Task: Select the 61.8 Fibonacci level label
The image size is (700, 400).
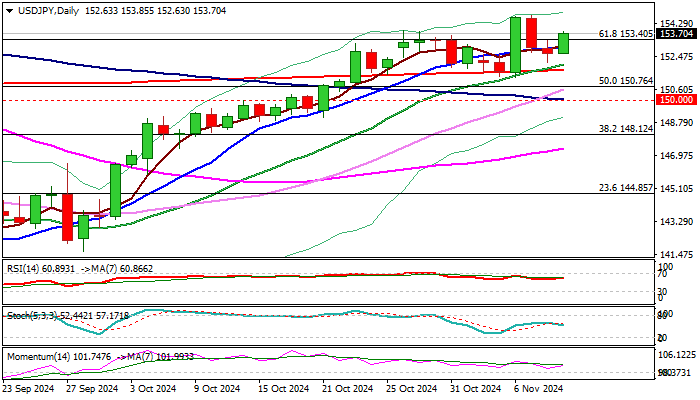Action: [625, 33]
